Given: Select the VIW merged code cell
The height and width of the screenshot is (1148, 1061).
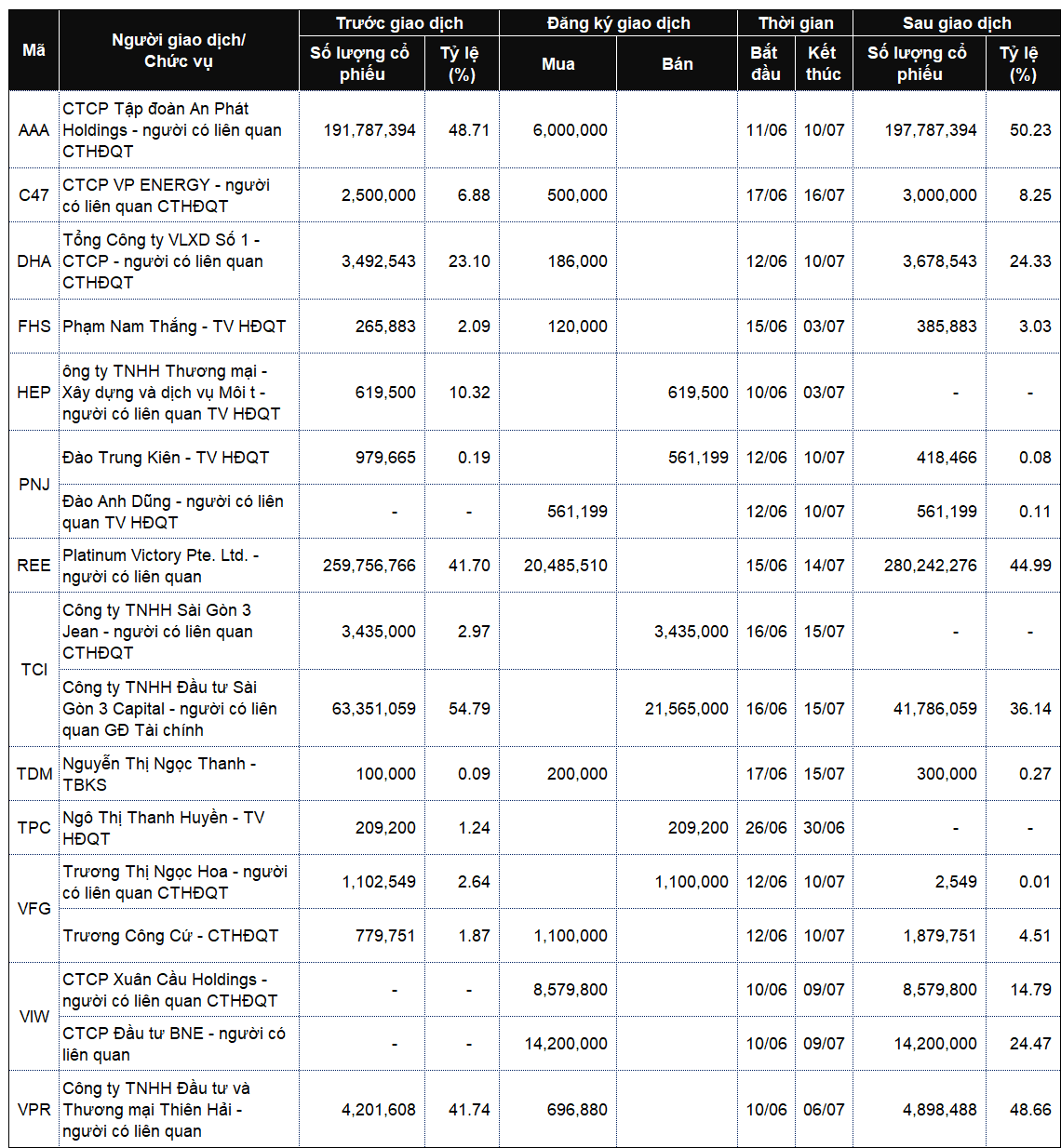Looking at the screenshot, I should click(x=34, y=1017).
